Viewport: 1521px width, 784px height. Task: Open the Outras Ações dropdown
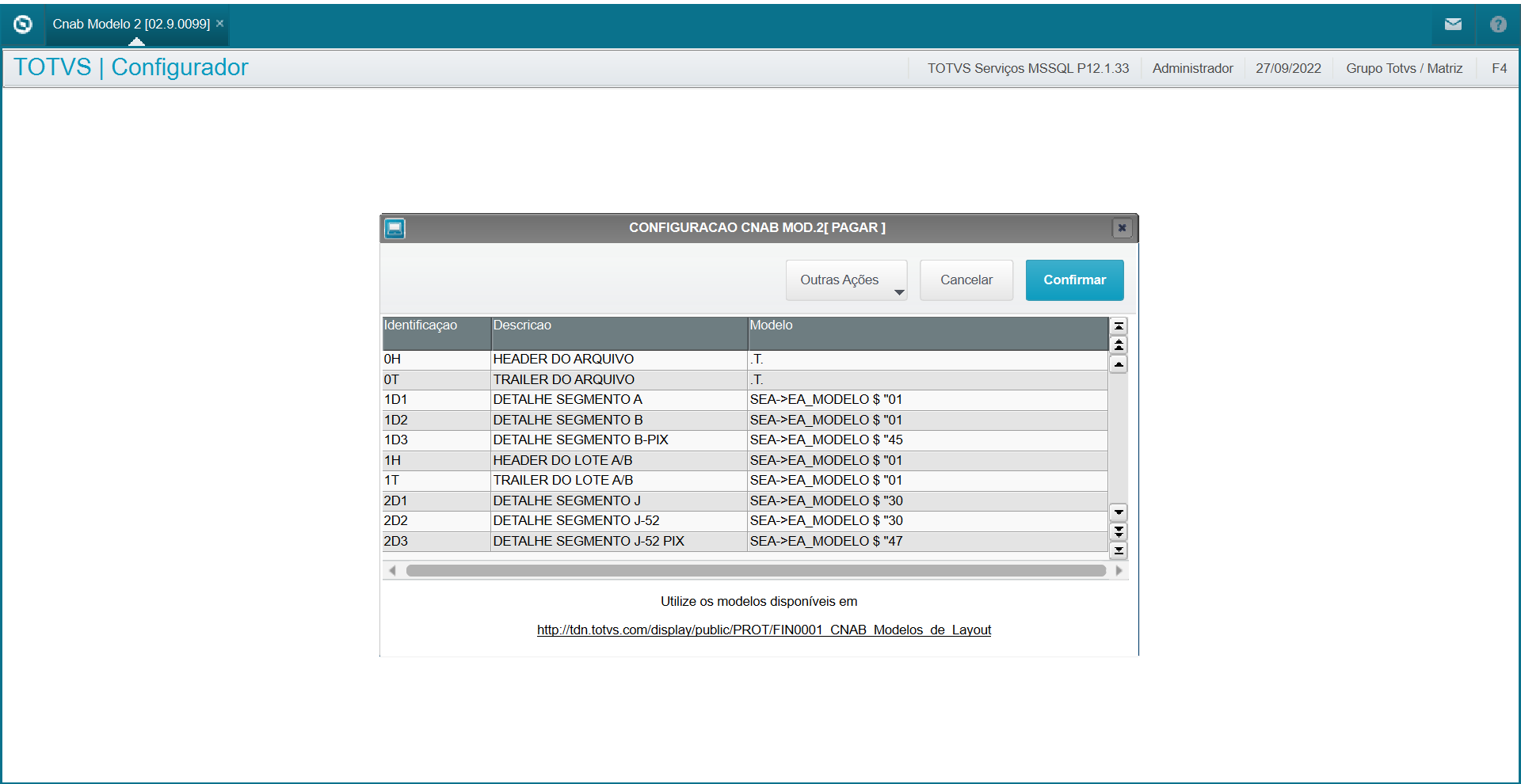846,280
